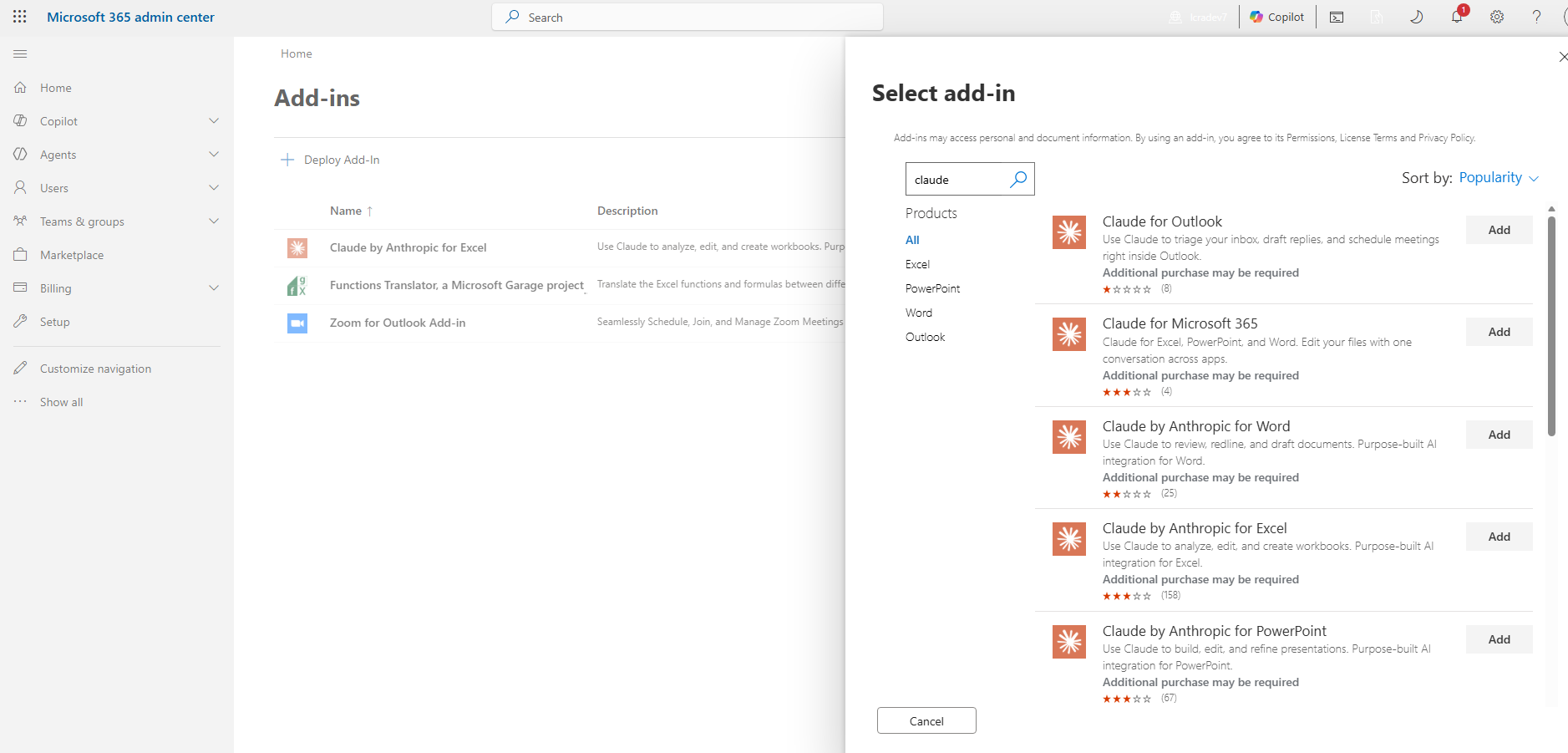This screenshot has width=1568, height=753.
Task: Click the Marketplace bag icon in sidebar
Action: coord(21,255)
